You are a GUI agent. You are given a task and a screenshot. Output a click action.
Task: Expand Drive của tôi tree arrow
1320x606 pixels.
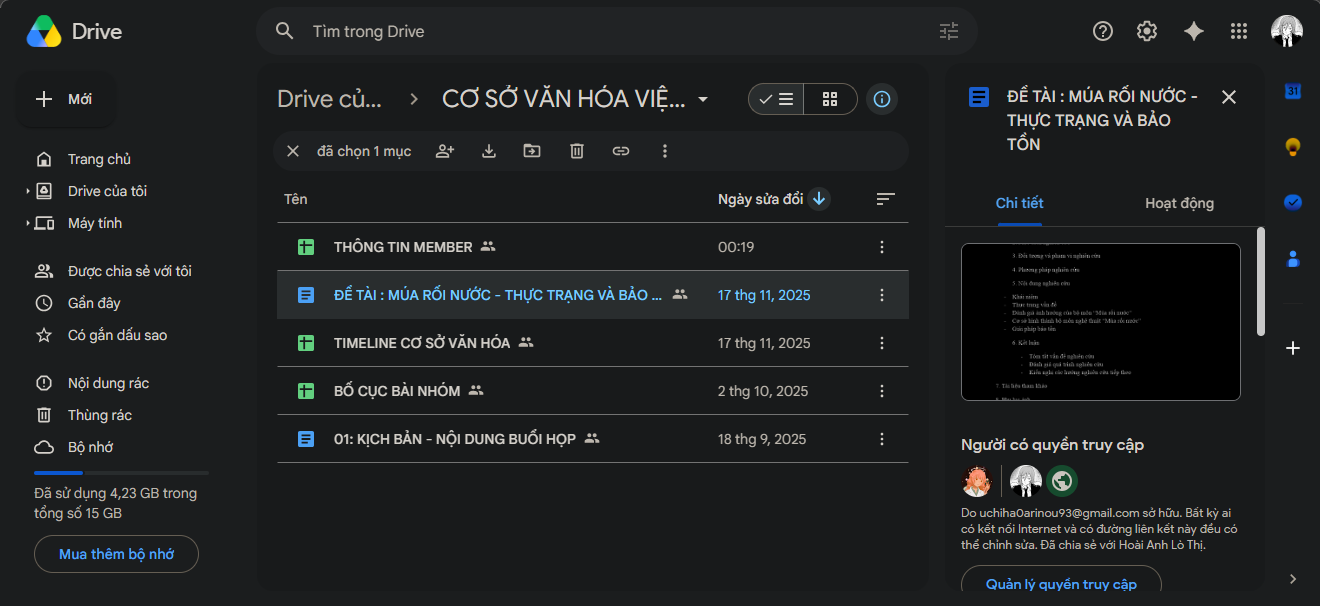pos(28,191)
